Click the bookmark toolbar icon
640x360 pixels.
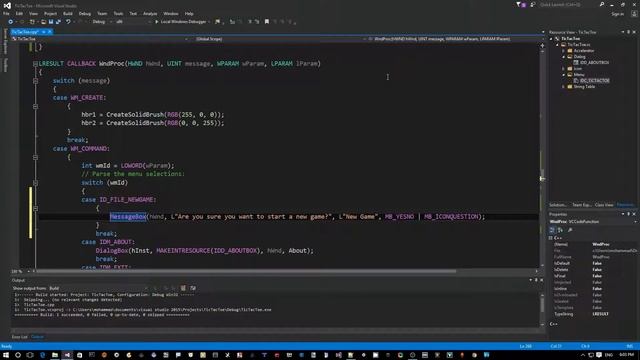click(267, 22)
